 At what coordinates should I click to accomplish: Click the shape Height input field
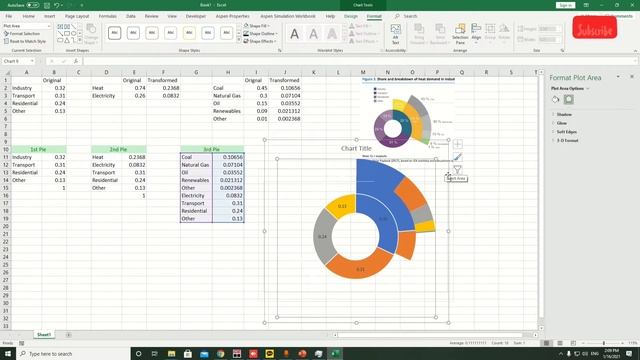pos(549,29)
